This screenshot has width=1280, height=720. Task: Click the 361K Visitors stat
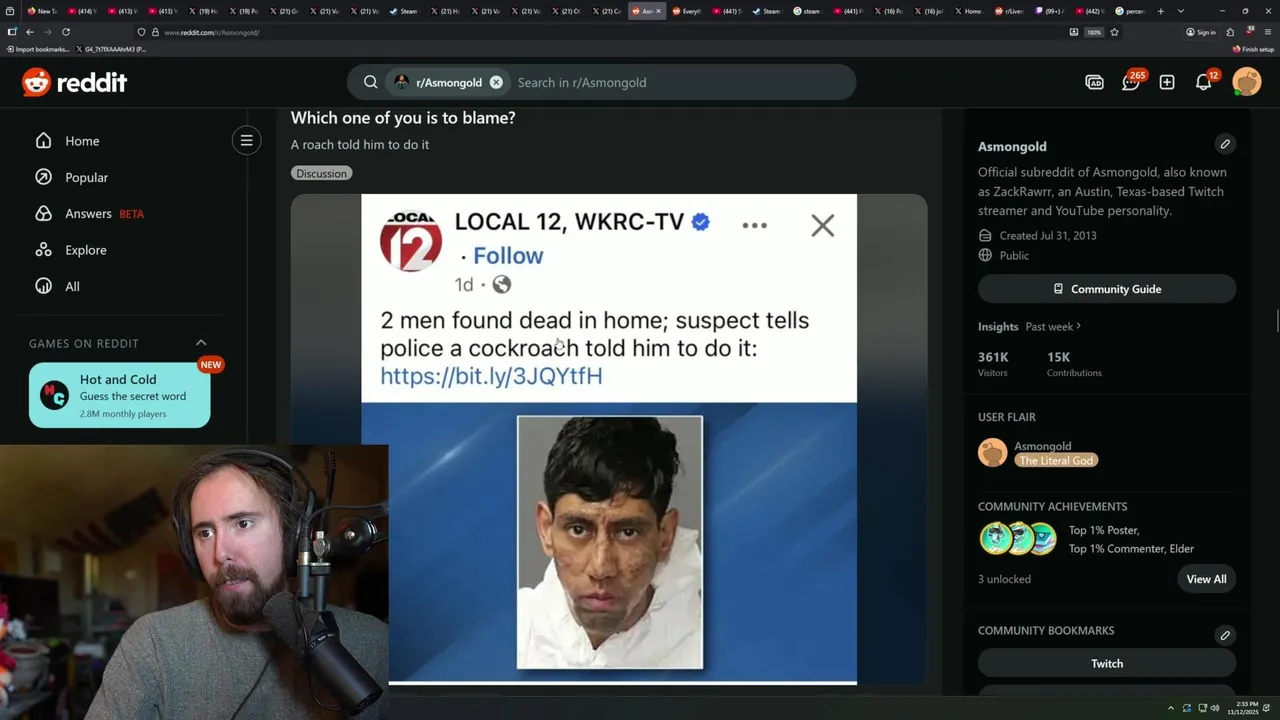993,364
